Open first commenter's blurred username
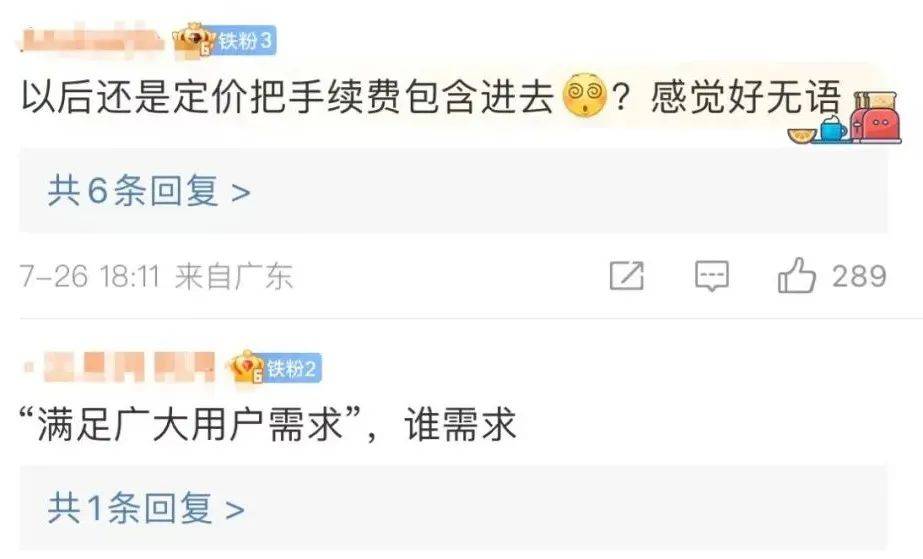This screenshot has width=923, height=559. tap(92, 39)
